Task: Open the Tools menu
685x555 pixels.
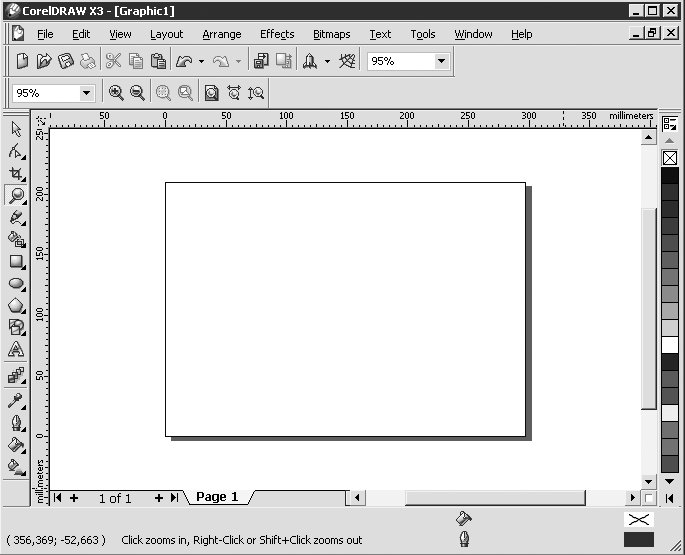Action: click(422, 34)
